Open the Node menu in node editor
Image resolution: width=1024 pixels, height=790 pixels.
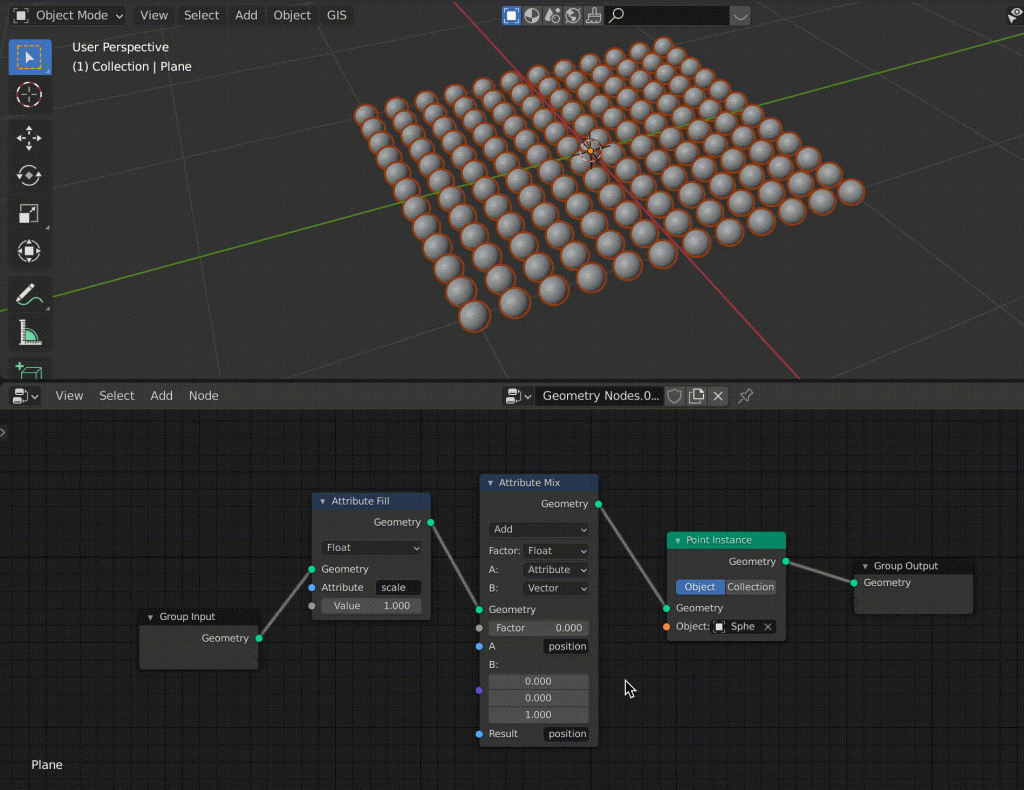[203, 396]
